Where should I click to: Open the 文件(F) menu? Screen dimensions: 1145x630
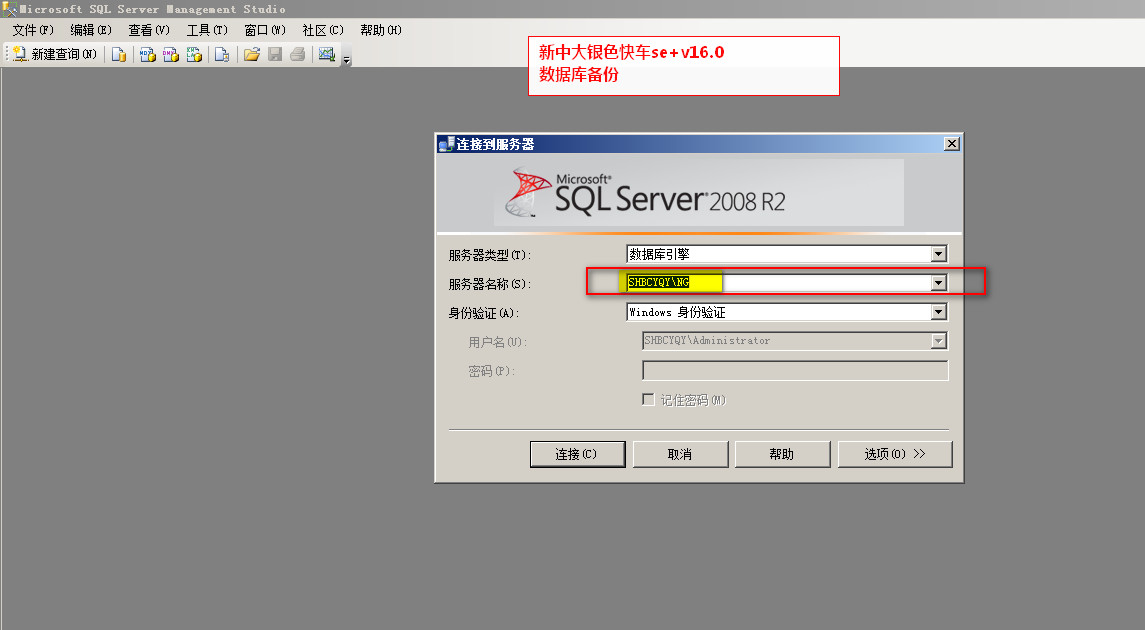[33, 30]
